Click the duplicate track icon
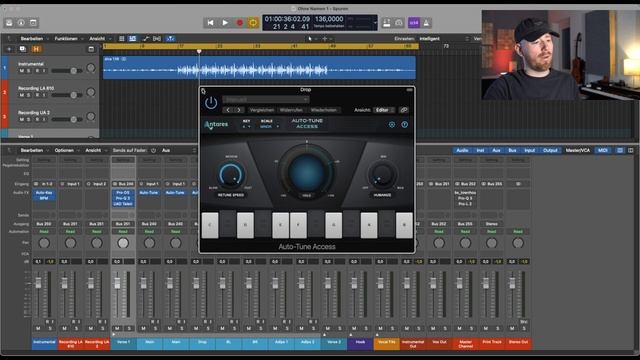The image size is (640, 360). pos(22,49)
